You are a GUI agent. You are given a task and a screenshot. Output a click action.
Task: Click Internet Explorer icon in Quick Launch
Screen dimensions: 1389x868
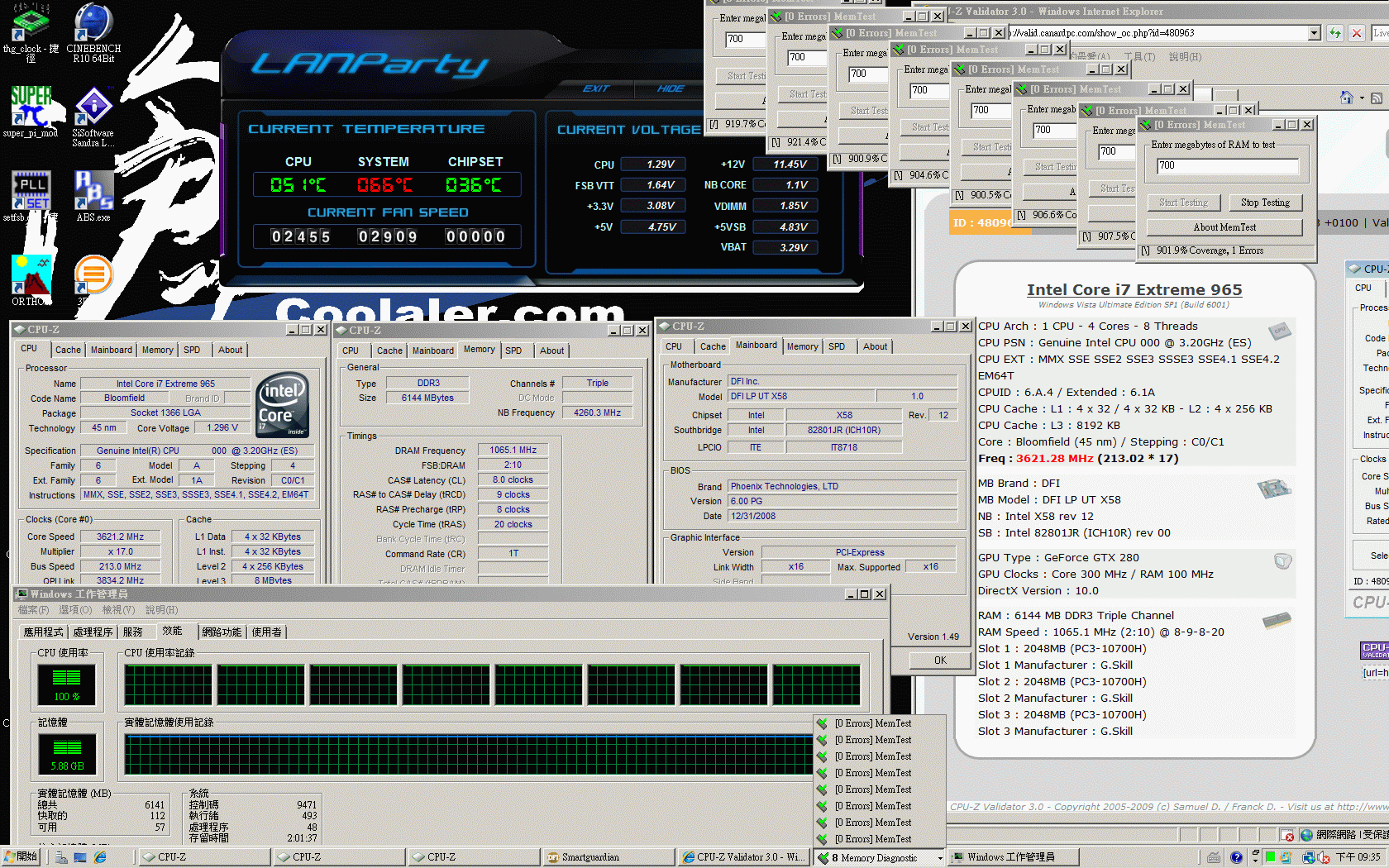pos(100,857)
